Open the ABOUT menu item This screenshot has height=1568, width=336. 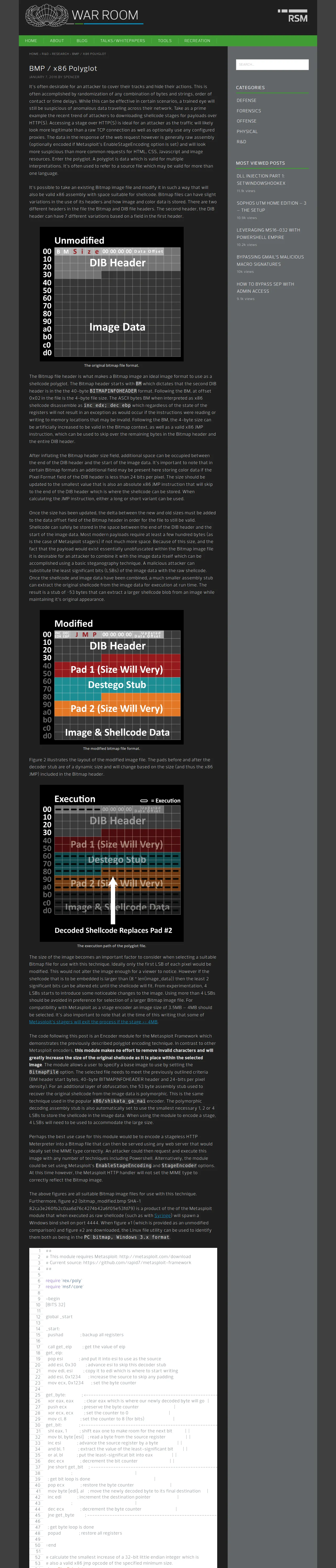point(57,41)
